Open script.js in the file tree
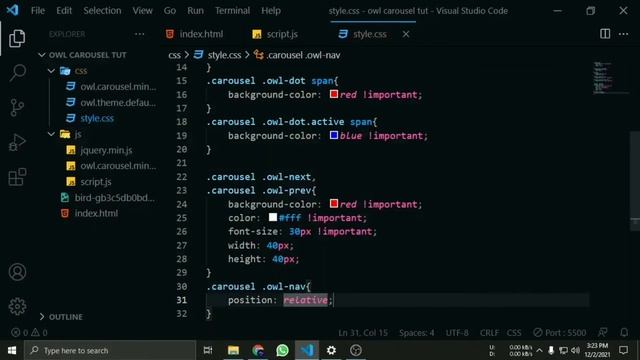Screen dimensions: 640x360 point(96,182)
